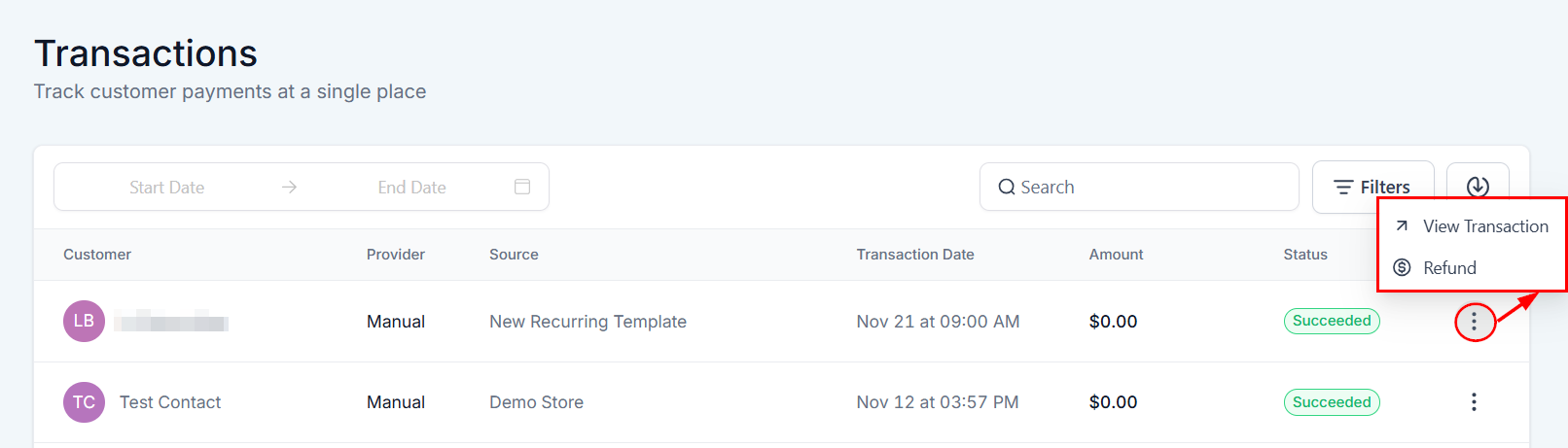Click the Start Date field
This screenshot has height=448, width=1568.
pos(167,188)
